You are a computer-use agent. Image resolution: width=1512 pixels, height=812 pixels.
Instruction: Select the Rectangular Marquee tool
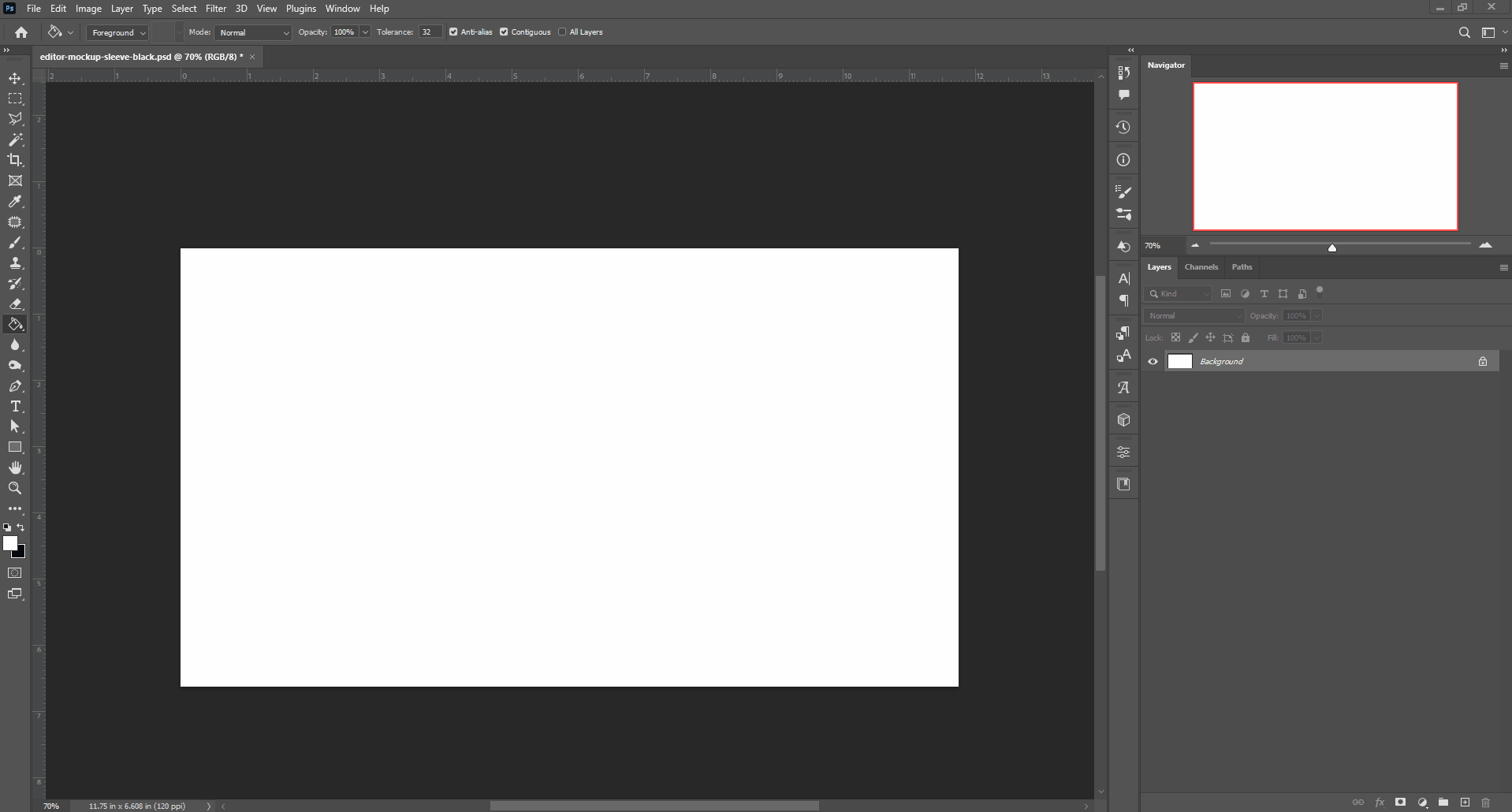point(15,99)
